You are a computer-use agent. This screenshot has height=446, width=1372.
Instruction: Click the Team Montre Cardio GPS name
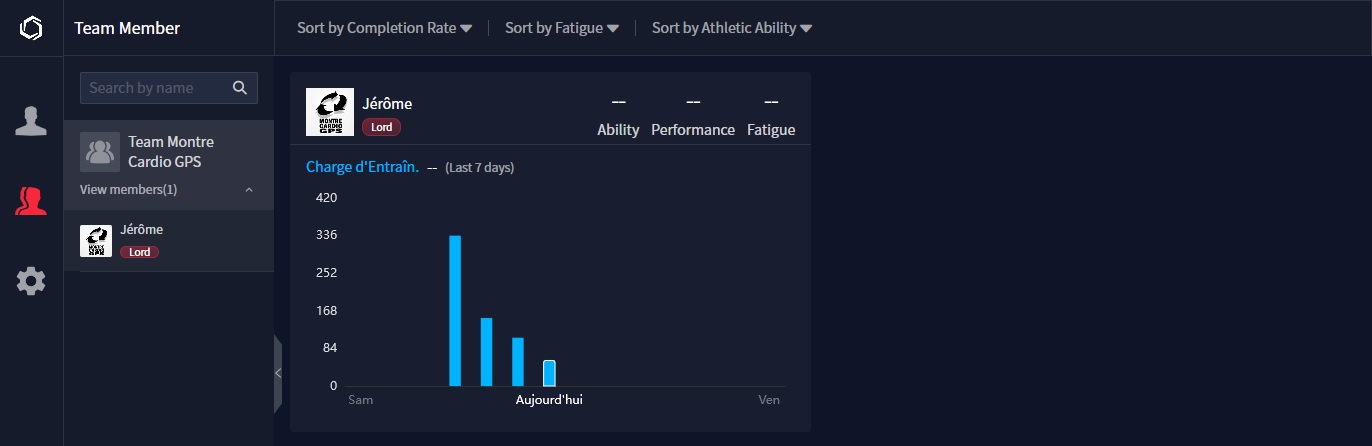171,151
